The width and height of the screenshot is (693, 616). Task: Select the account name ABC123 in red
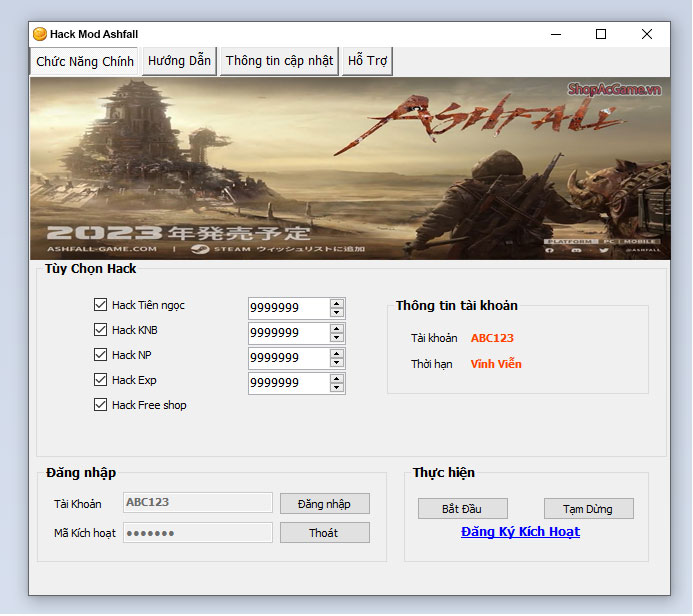coord(492,338)
